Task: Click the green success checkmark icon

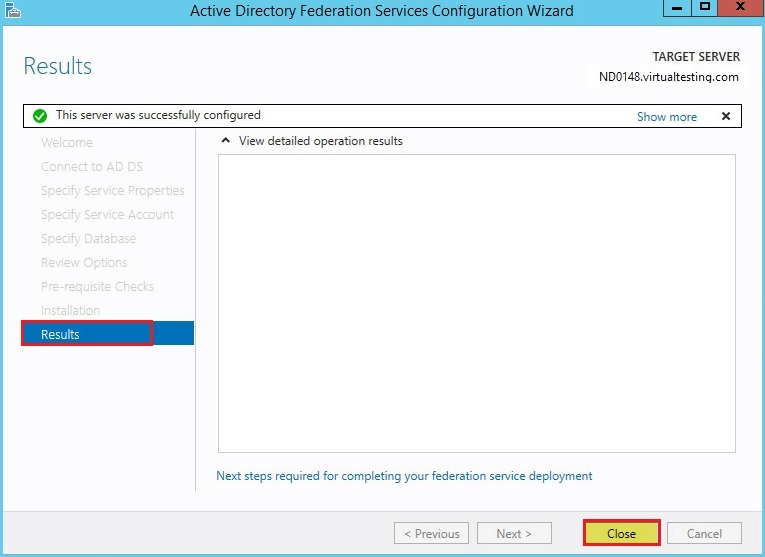Action: coord(40,116)
